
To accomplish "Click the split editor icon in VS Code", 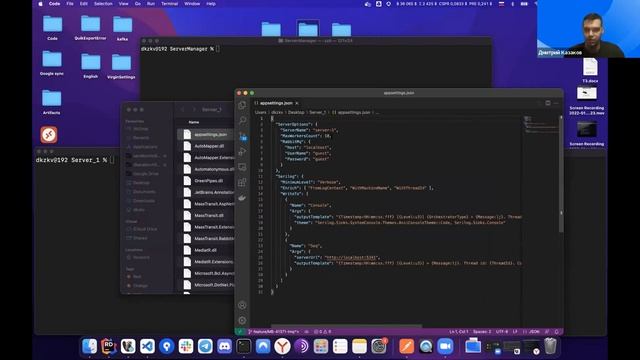I will (x=548, y=103).
